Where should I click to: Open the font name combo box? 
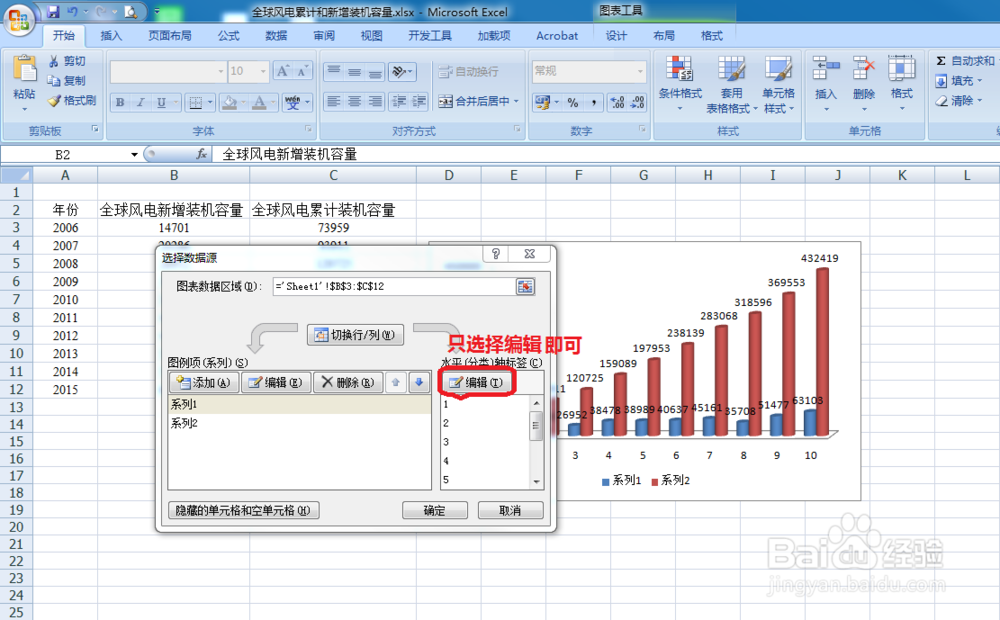[168, 71]
